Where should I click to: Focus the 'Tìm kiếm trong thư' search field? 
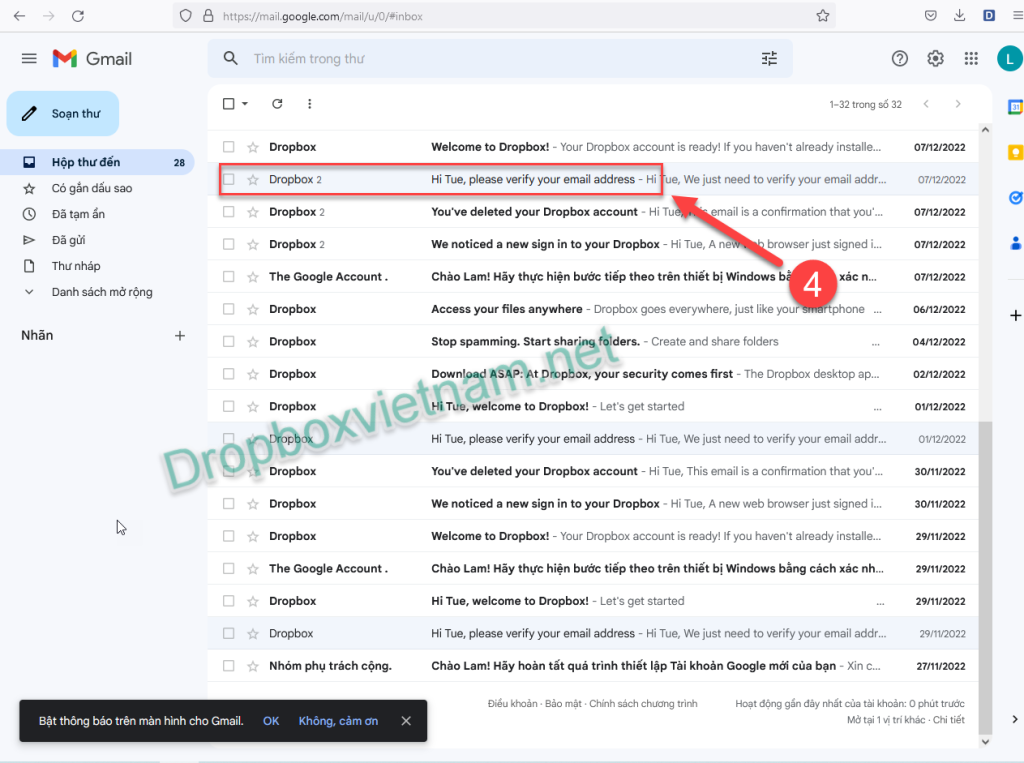(x=500, y=59)
